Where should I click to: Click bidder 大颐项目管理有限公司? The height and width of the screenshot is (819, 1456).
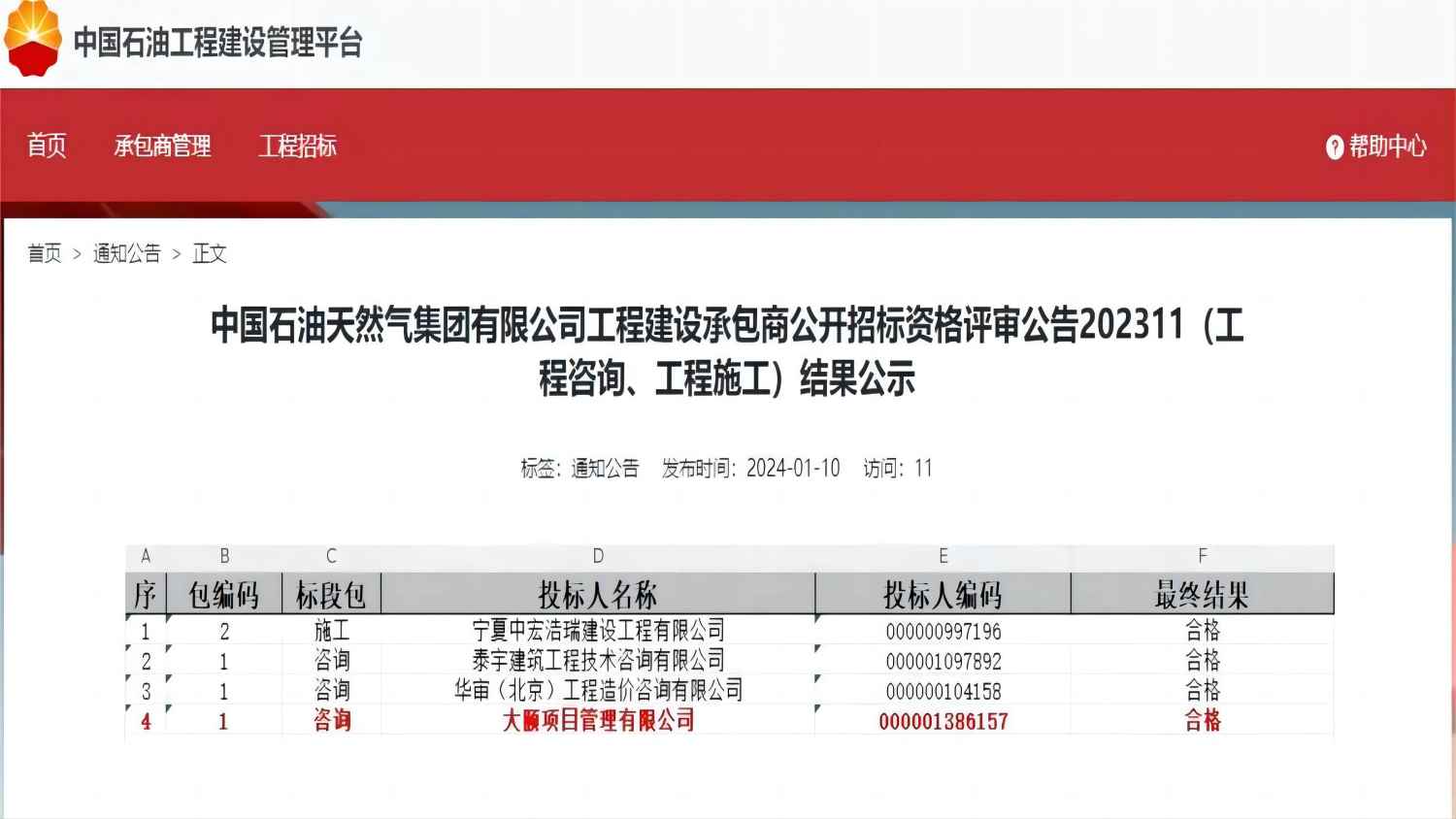(598, 721)
